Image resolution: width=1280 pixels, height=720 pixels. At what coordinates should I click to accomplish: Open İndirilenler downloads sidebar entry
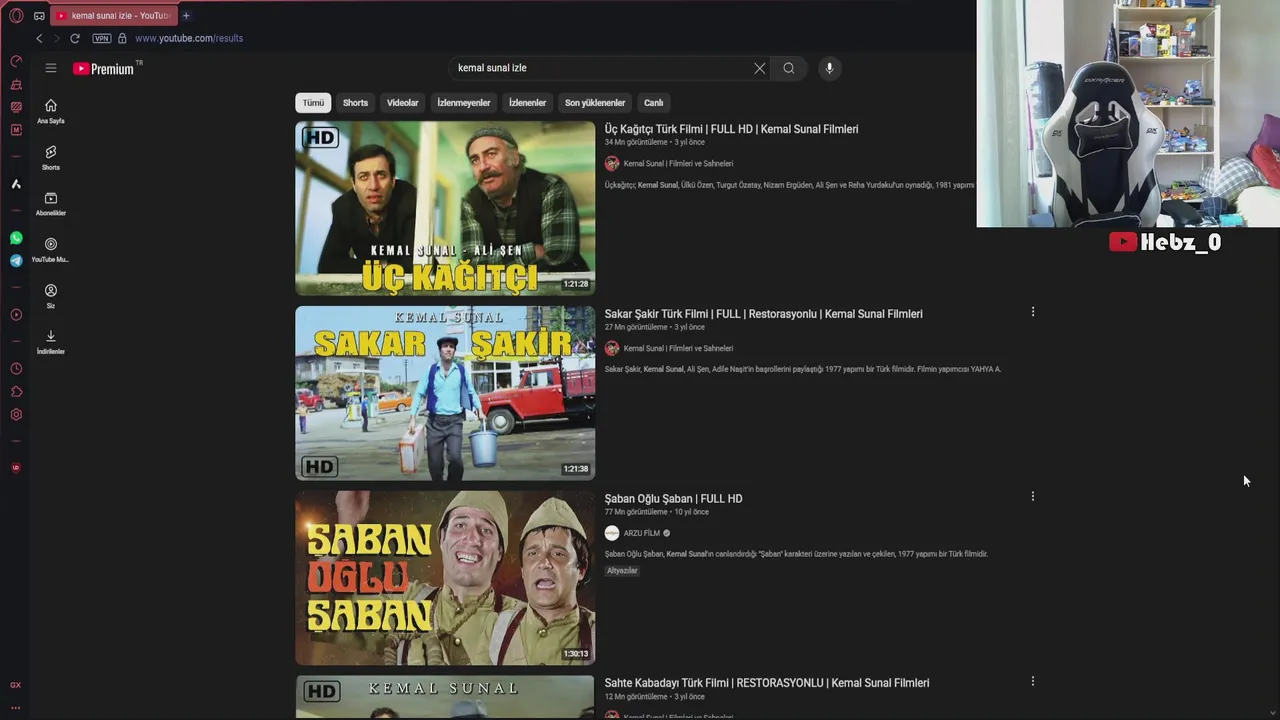51,342
